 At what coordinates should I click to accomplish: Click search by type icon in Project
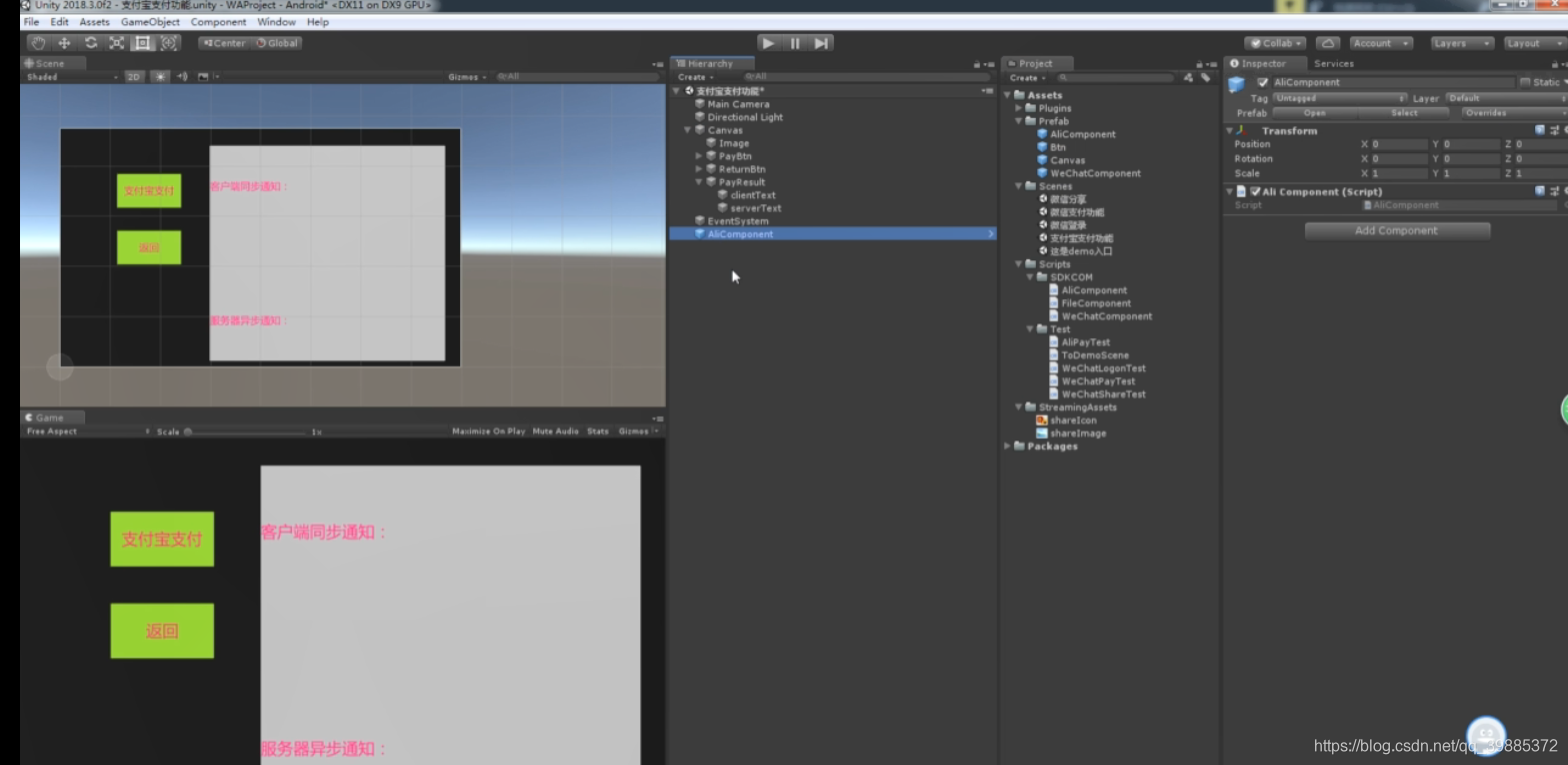point(1187,77)
